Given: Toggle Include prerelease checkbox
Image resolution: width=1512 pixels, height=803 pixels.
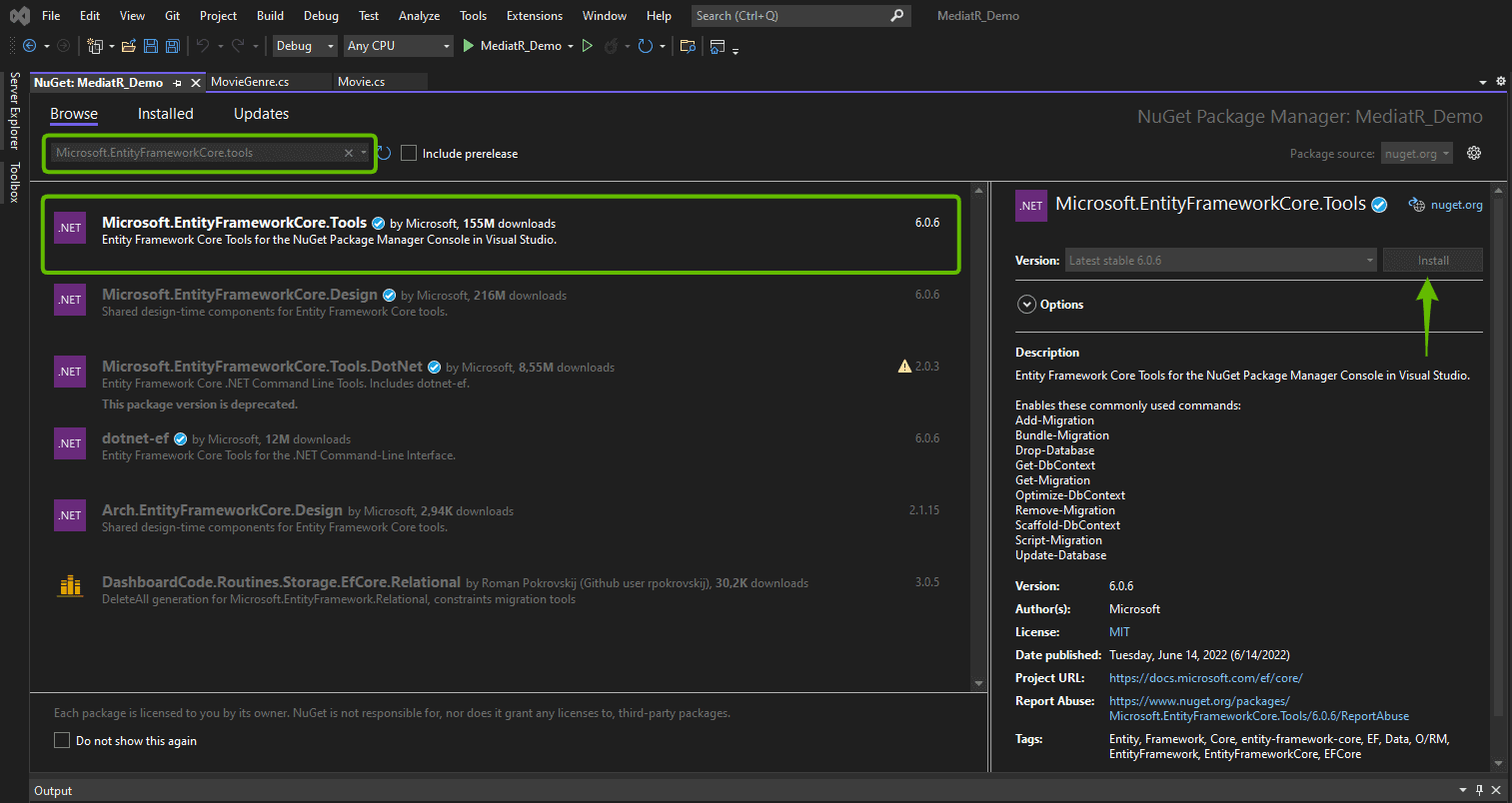Looking at the screenshot, I should point(409,153).
